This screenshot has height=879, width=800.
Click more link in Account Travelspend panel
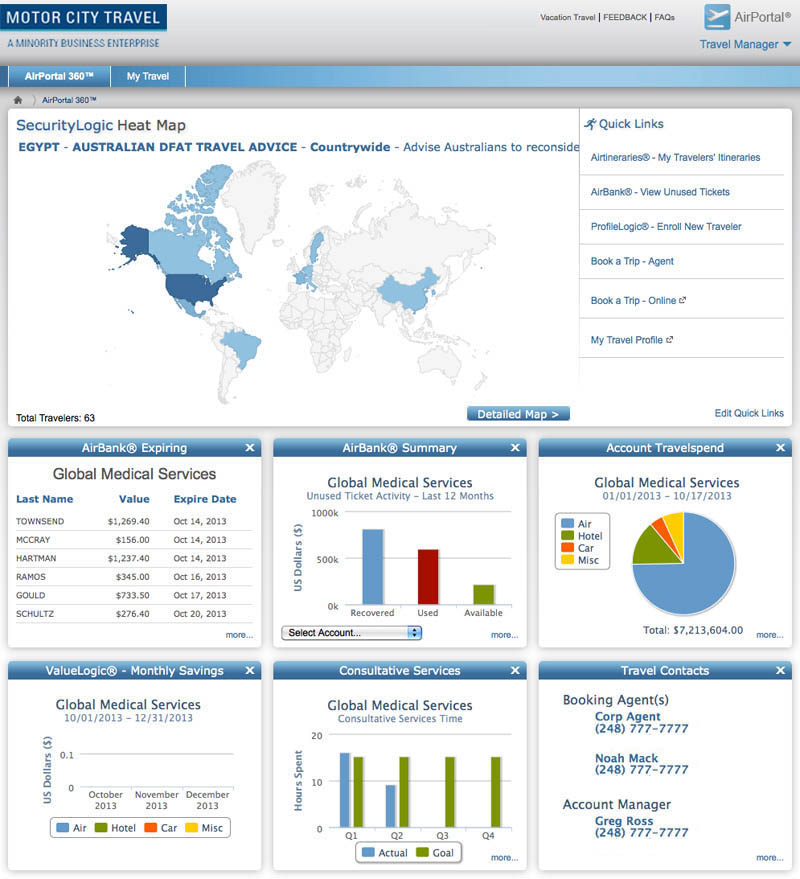click(770, 635)
